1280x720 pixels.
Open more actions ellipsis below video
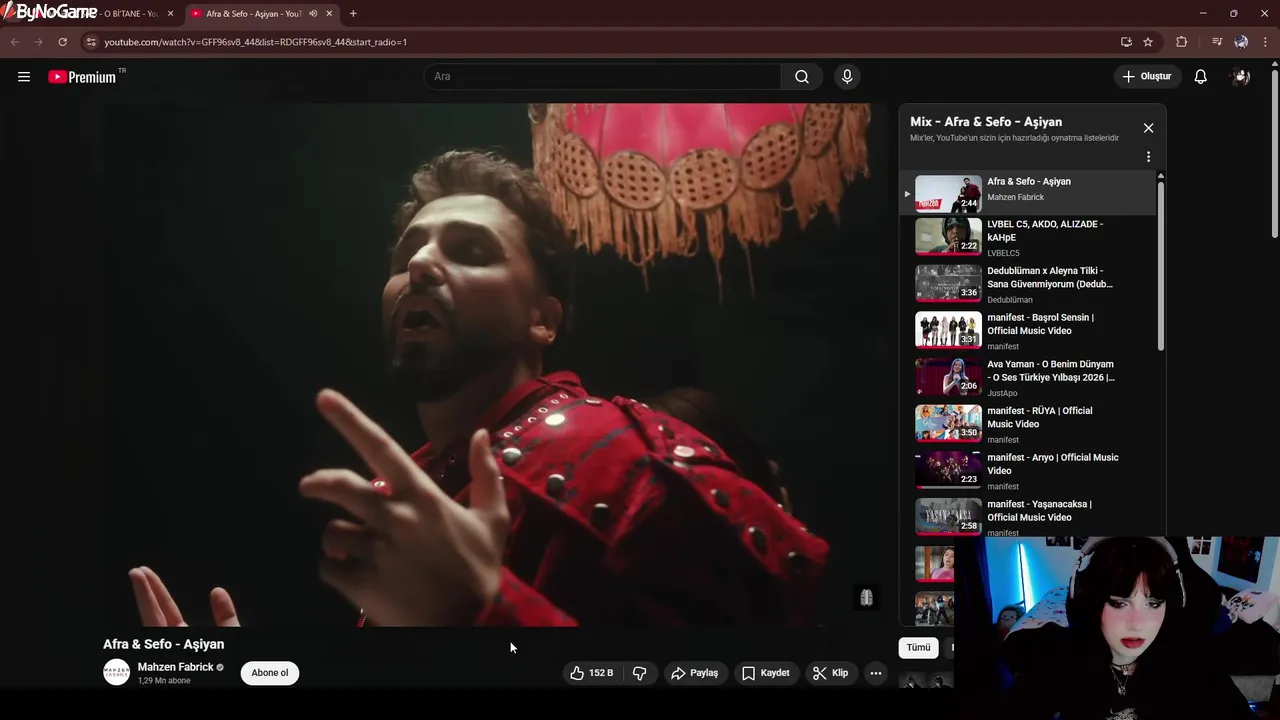coord(876,673)
